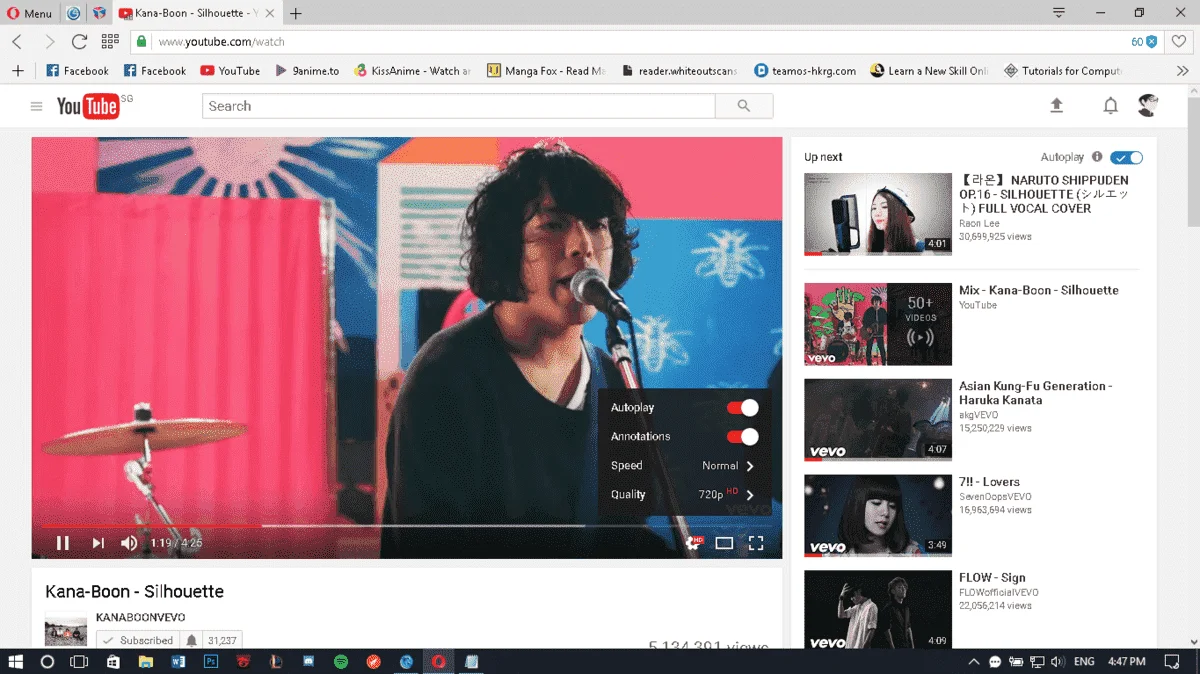The image size is (1200, 674).
Task: Close the settings menu via gear icon
Action: pos(693,543)
